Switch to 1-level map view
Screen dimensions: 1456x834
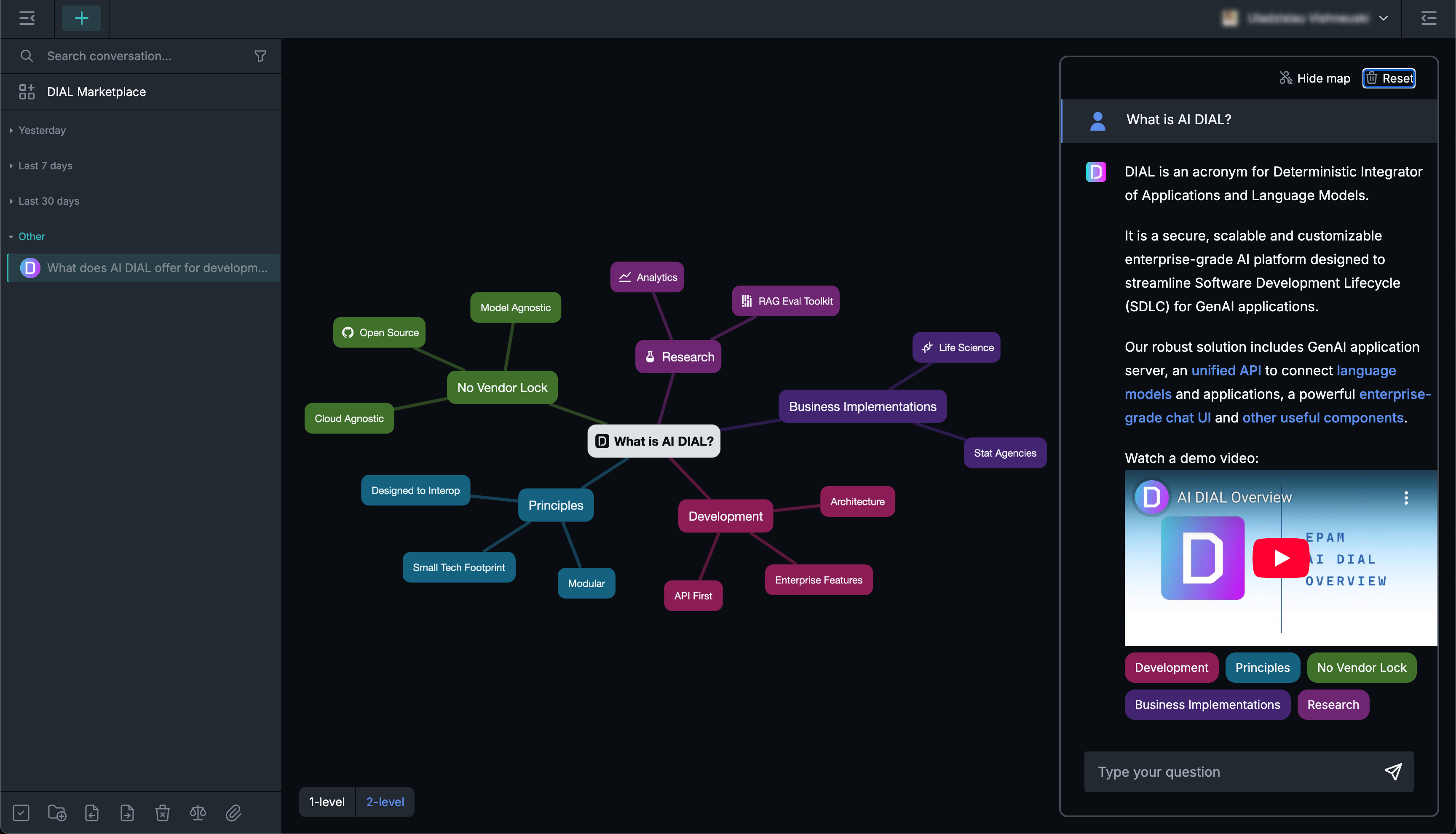point(327,801)
